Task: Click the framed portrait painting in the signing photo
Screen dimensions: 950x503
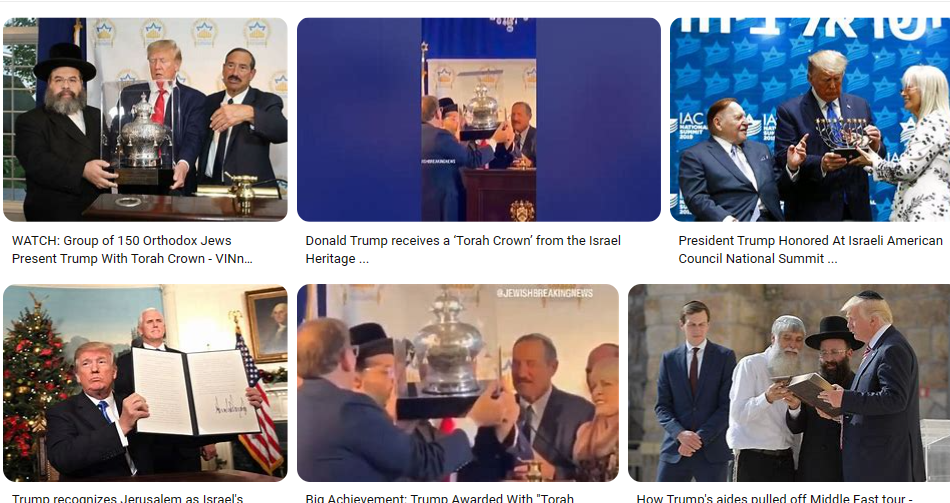Action: (x=266, y=325)
